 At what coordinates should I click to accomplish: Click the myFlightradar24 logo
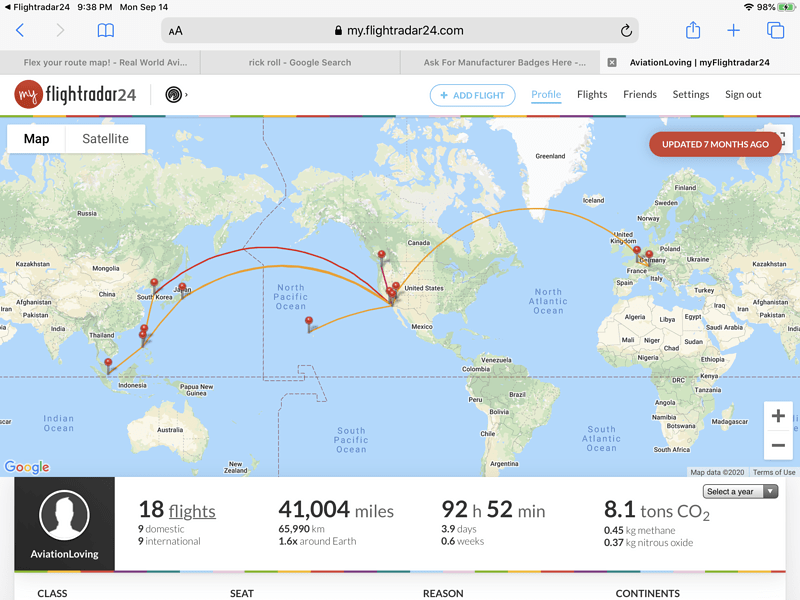pos(76,94)
